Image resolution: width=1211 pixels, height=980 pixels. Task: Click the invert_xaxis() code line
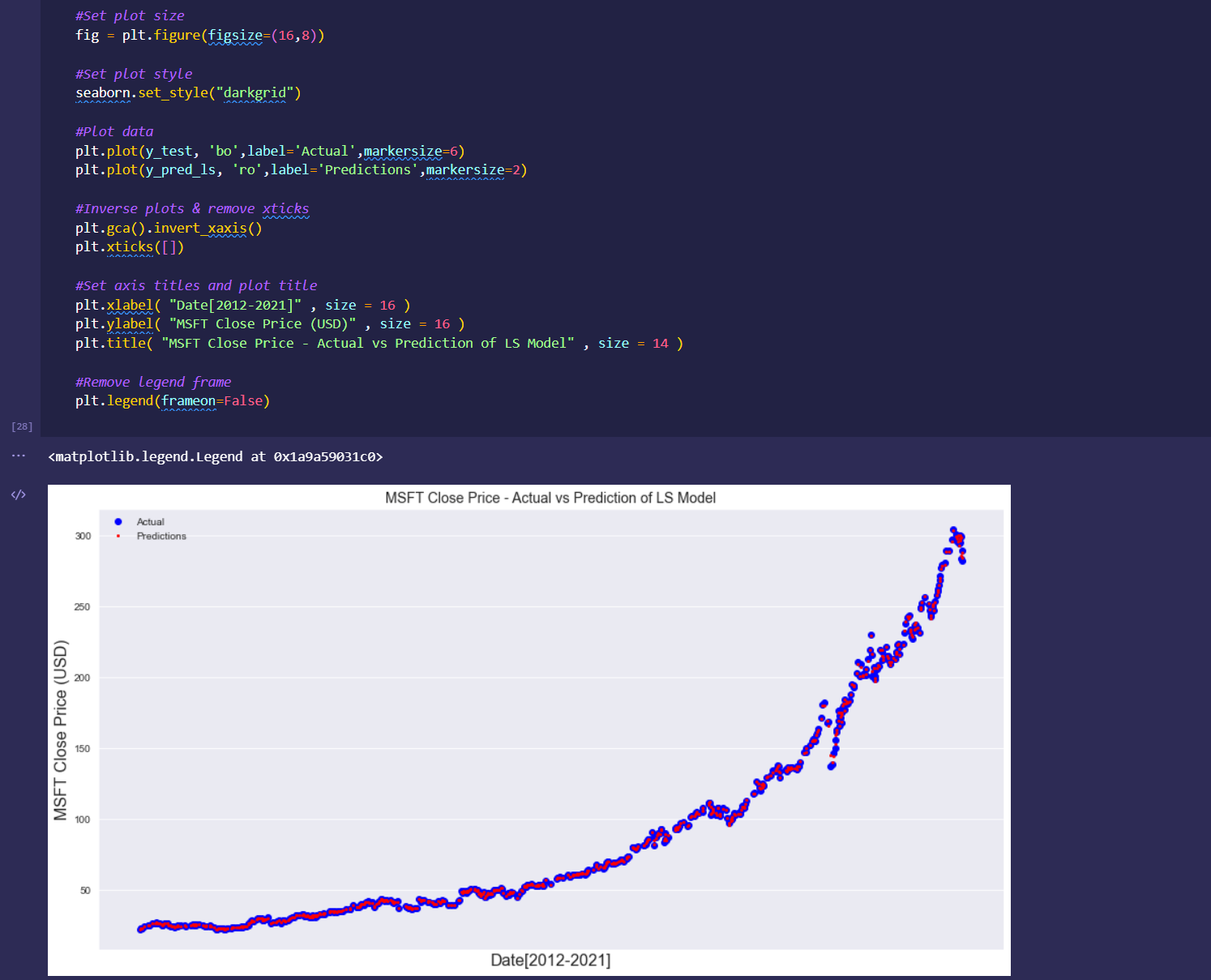[x=169, y=228]
